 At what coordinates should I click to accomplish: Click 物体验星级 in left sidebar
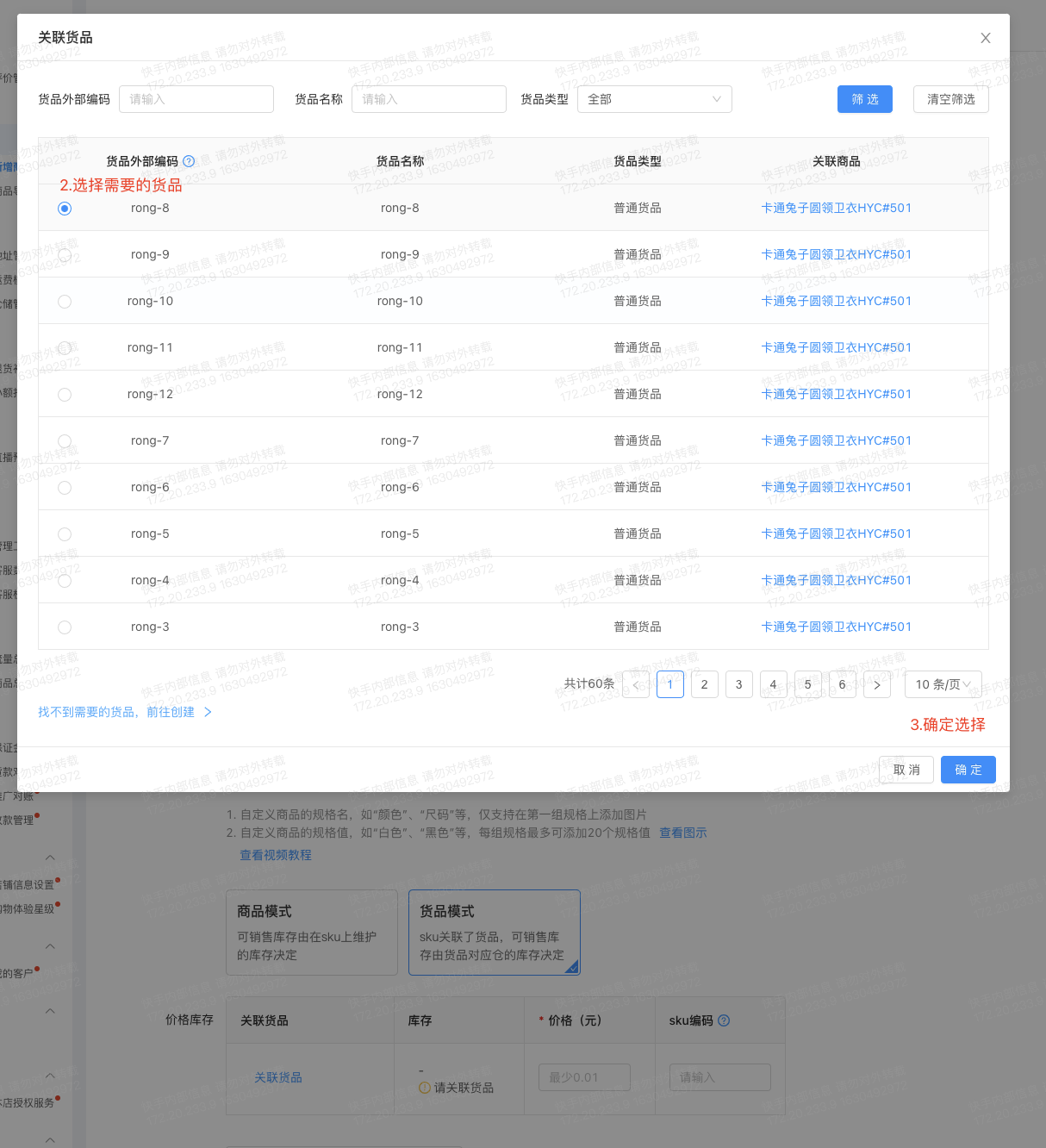coord(28,908)
